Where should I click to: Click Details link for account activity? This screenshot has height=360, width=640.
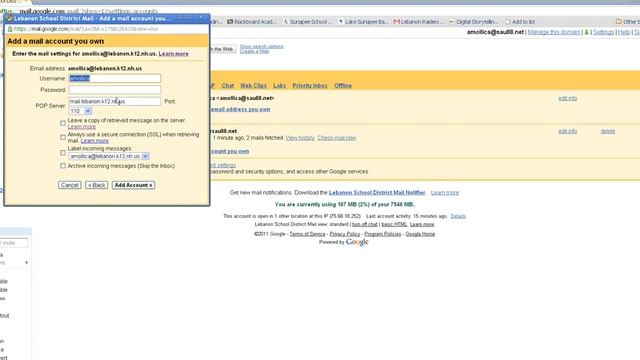[458, 216]
